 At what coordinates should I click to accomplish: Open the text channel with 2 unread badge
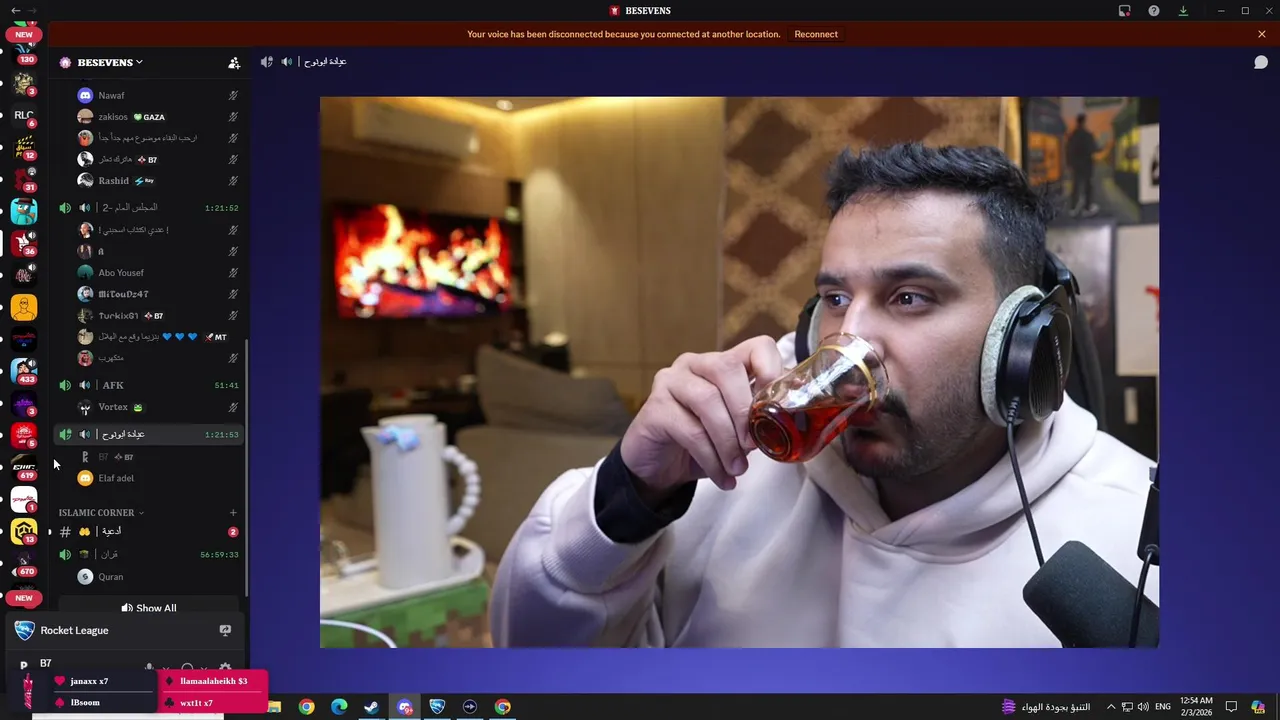[149, 532]
